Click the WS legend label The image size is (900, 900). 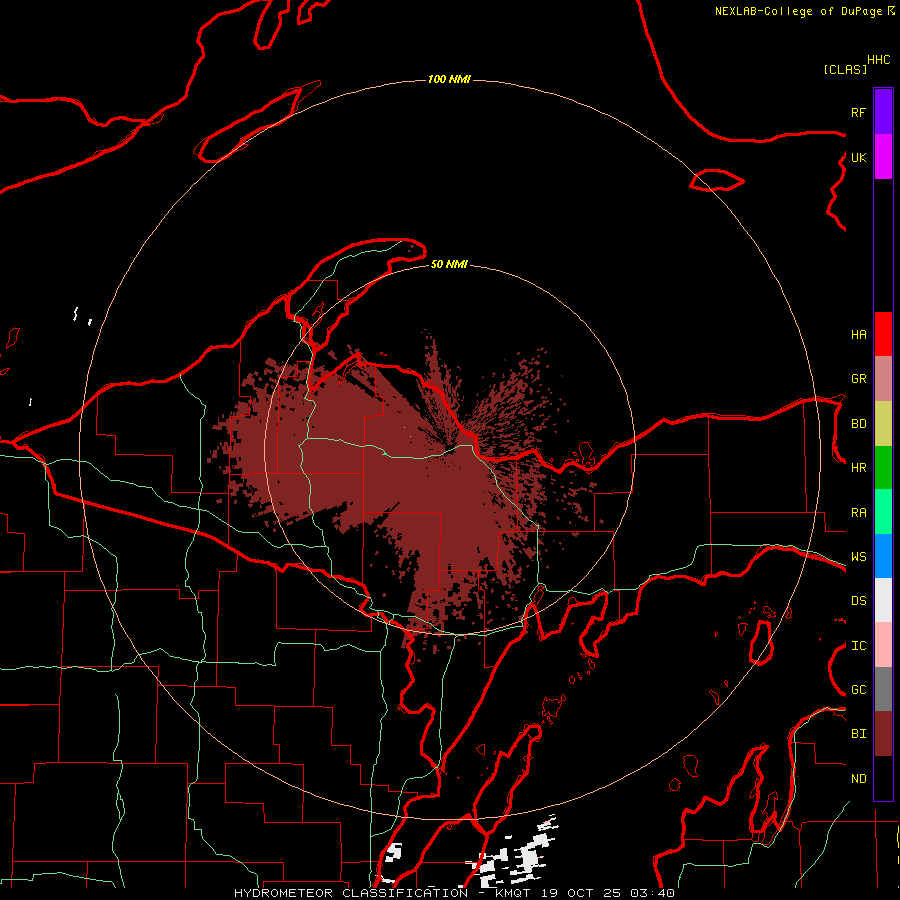858,557
